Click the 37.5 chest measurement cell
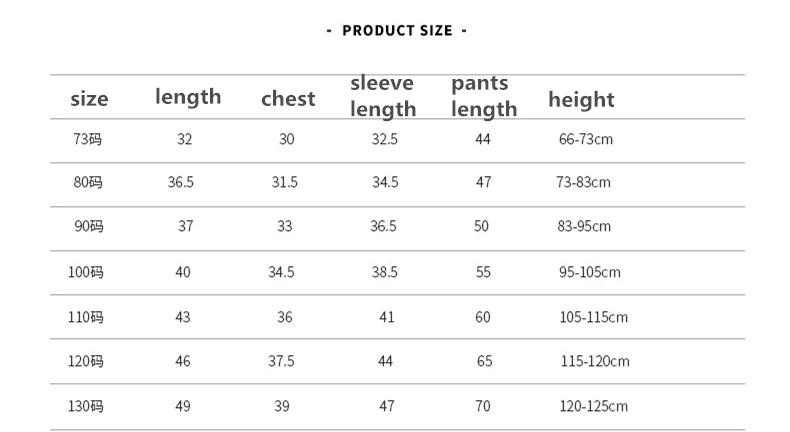790x432 pixels. tap(281, 361)
